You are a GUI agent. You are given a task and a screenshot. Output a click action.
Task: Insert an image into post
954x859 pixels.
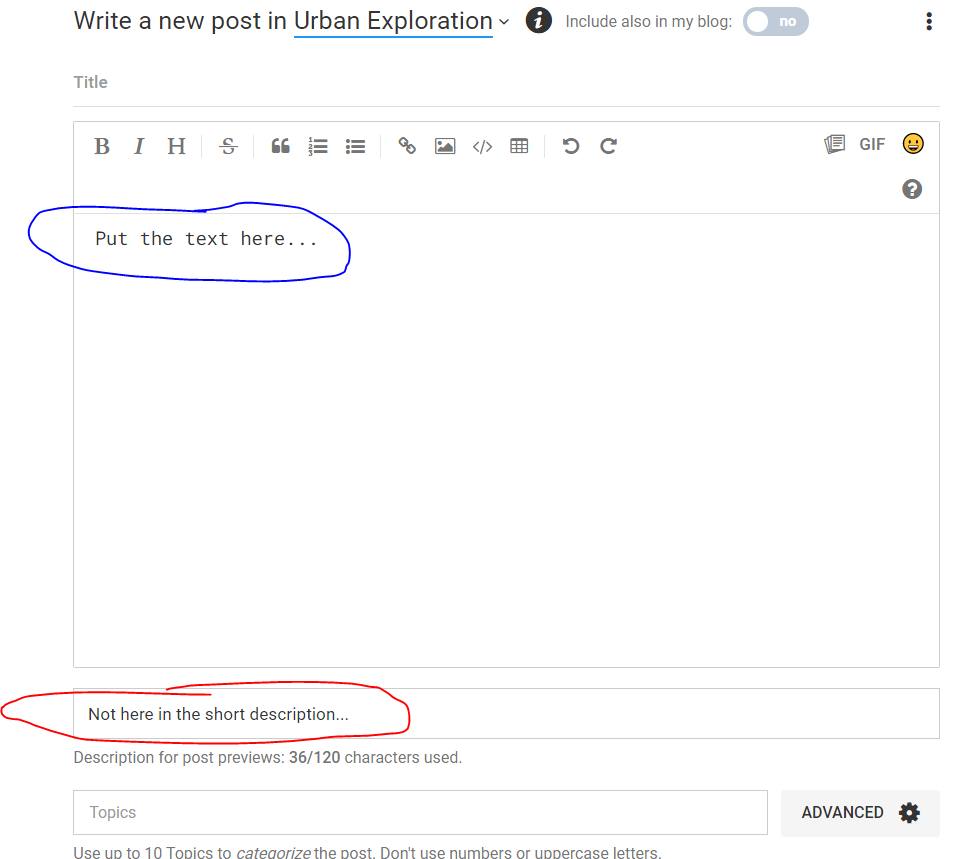[x=445, y=146]
